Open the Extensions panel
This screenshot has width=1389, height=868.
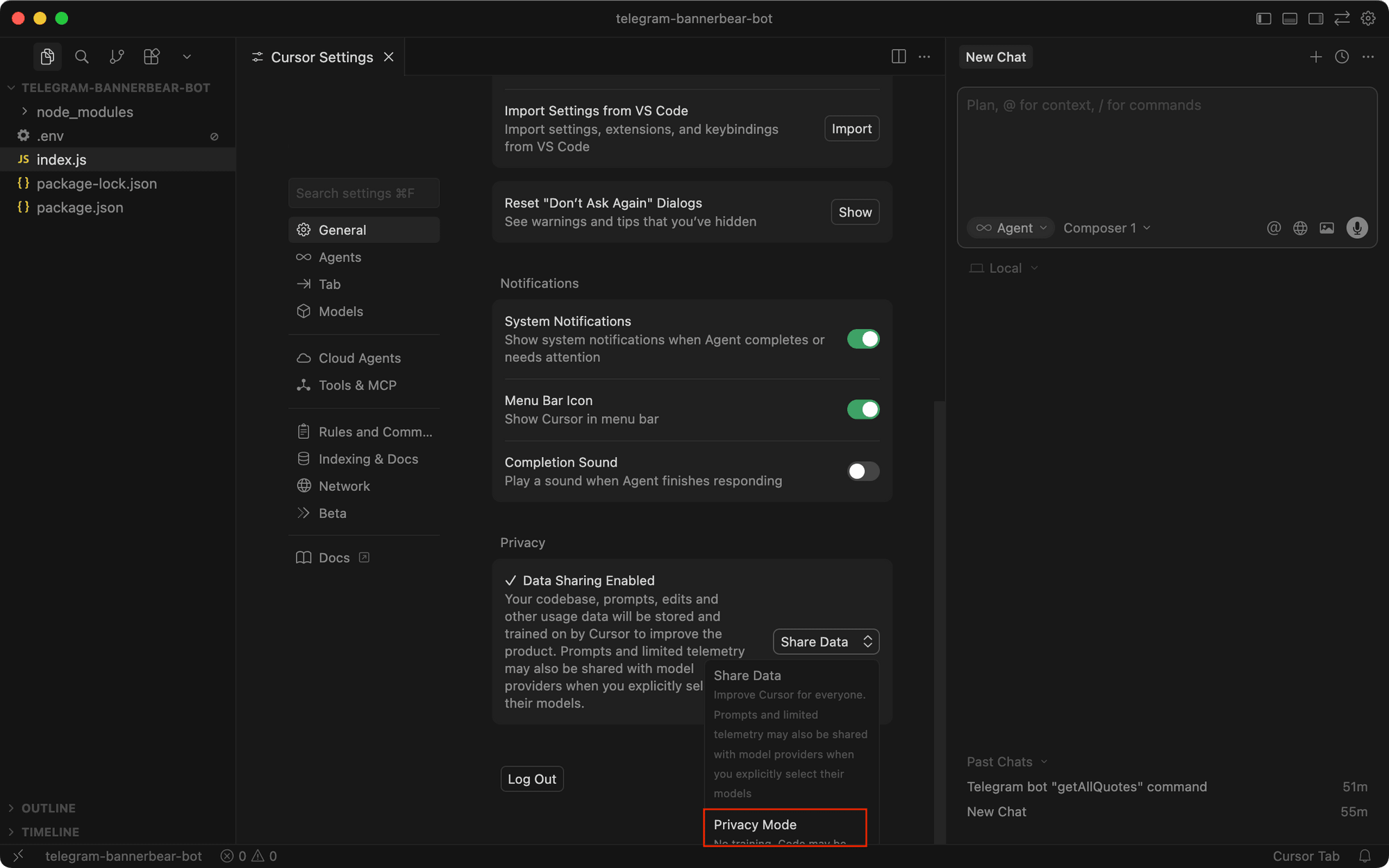coord(151,57)
